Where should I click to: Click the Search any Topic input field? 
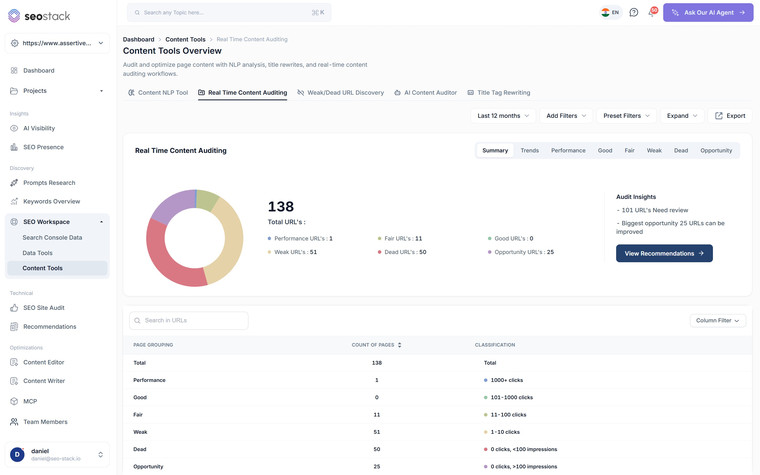(229, 13)
